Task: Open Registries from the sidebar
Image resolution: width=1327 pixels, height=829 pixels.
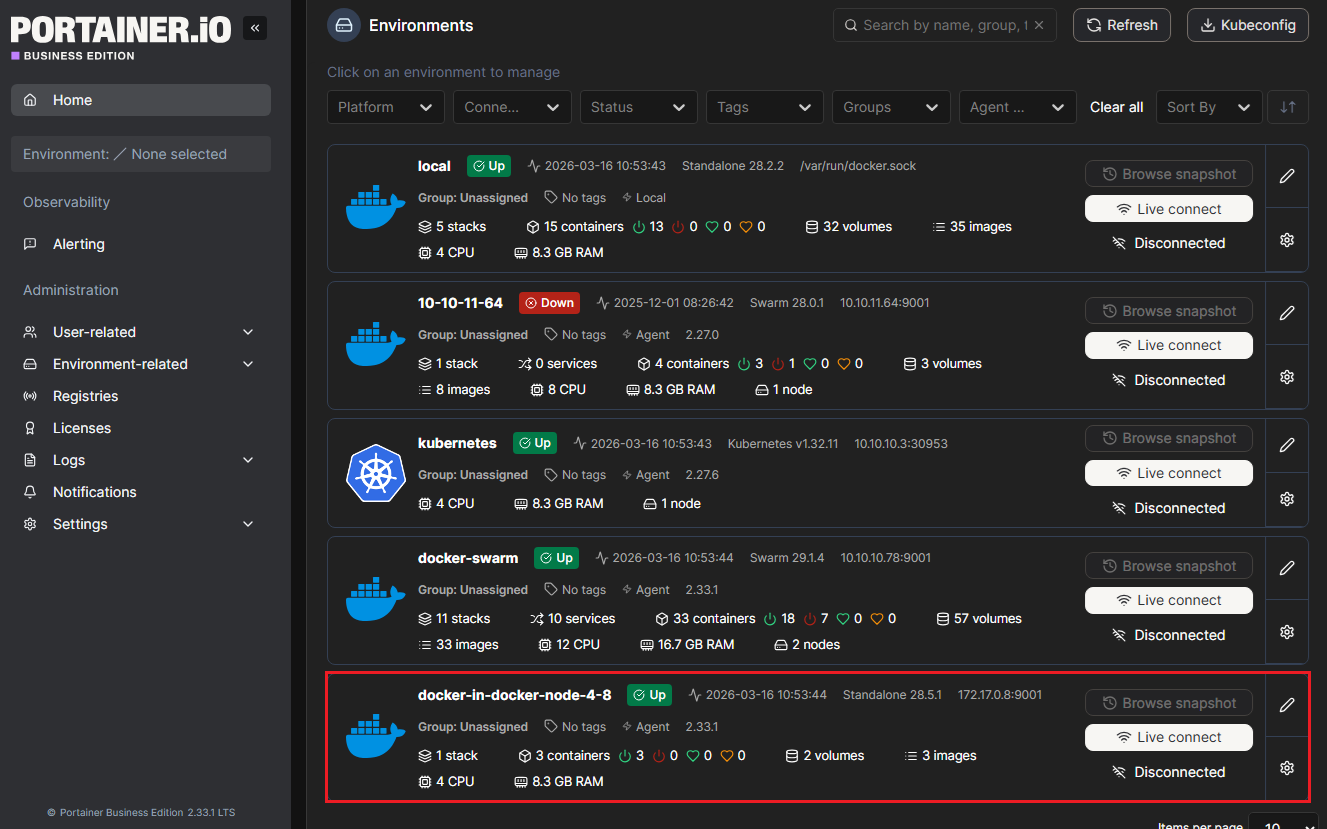Action: coord(86,396)
